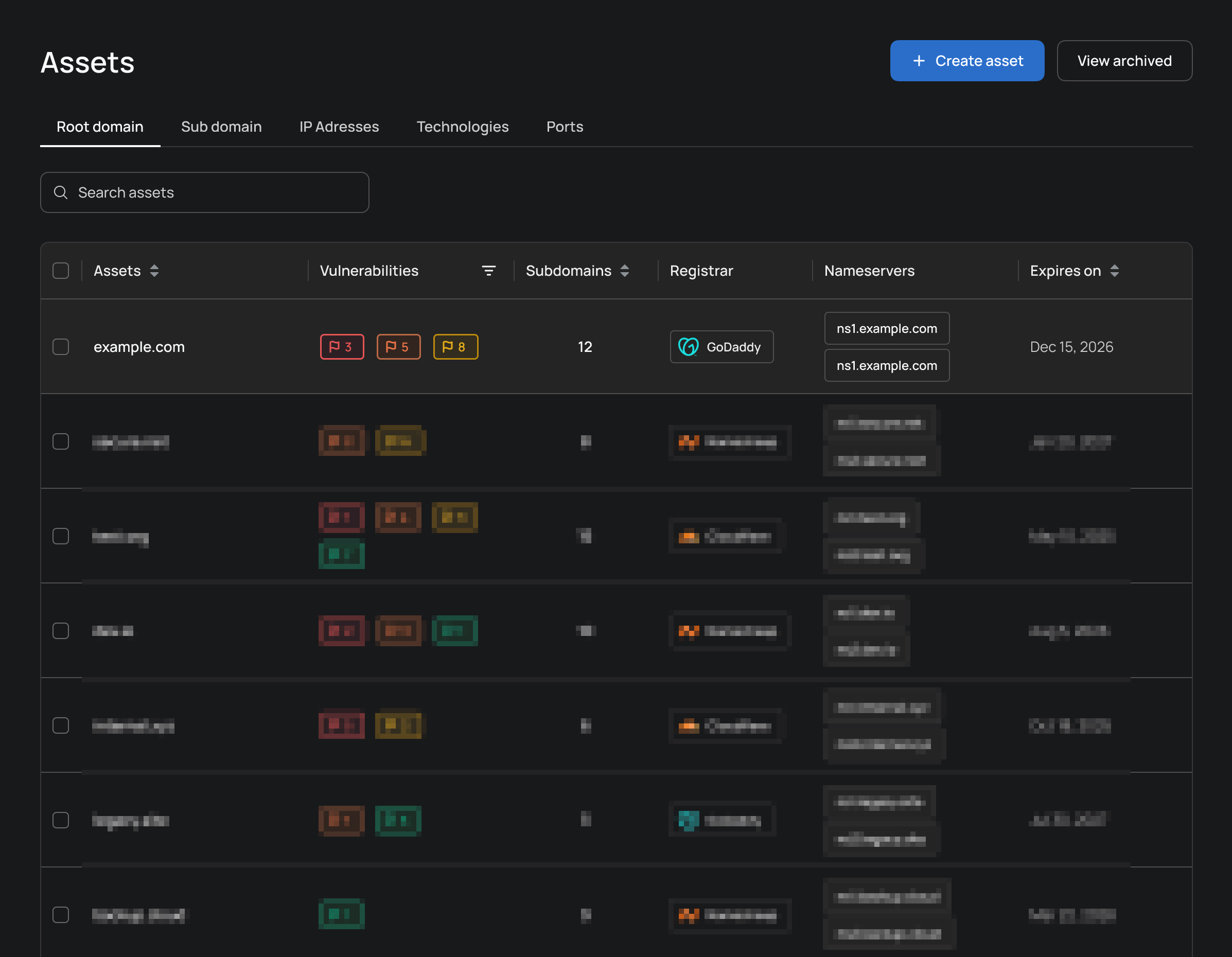Viewport: 1232px width, 957px height.
Task: Check the second row's checkbox
Action: coord(61,441)
